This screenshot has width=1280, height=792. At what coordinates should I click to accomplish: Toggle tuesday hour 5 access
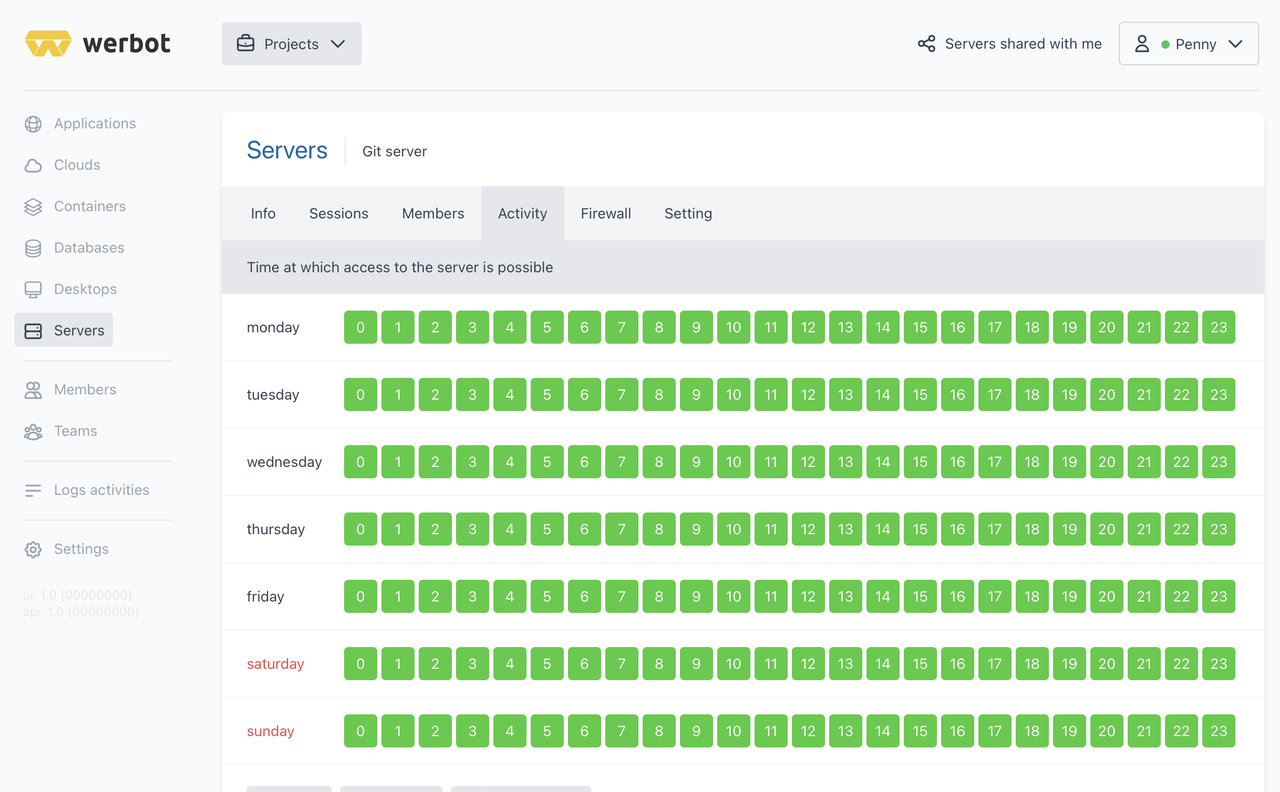(x=547, y=395)
